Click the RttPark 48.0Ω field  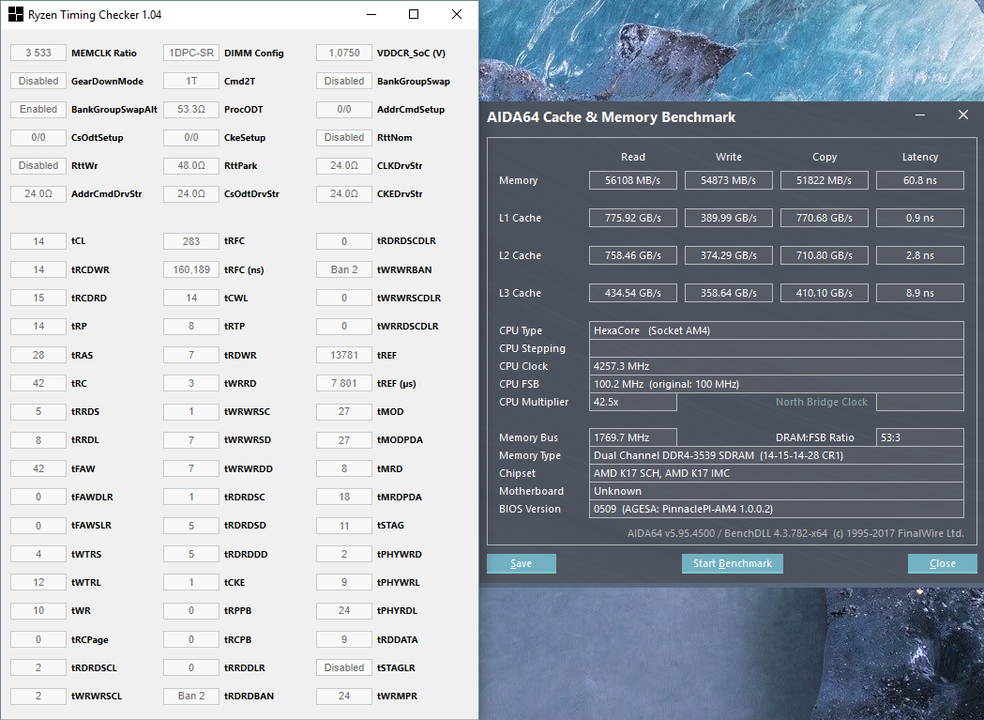(191, 166)
